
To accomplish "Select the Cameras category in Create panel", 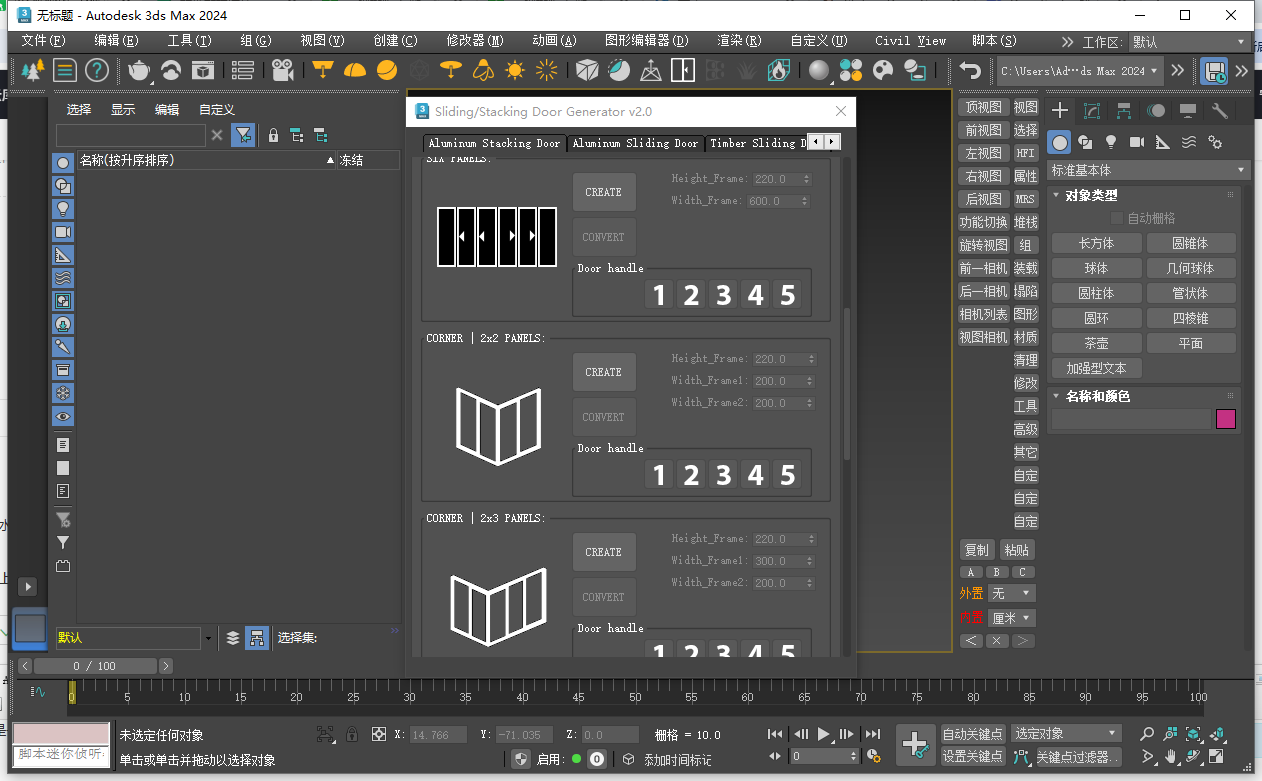I will point(1137,142).
